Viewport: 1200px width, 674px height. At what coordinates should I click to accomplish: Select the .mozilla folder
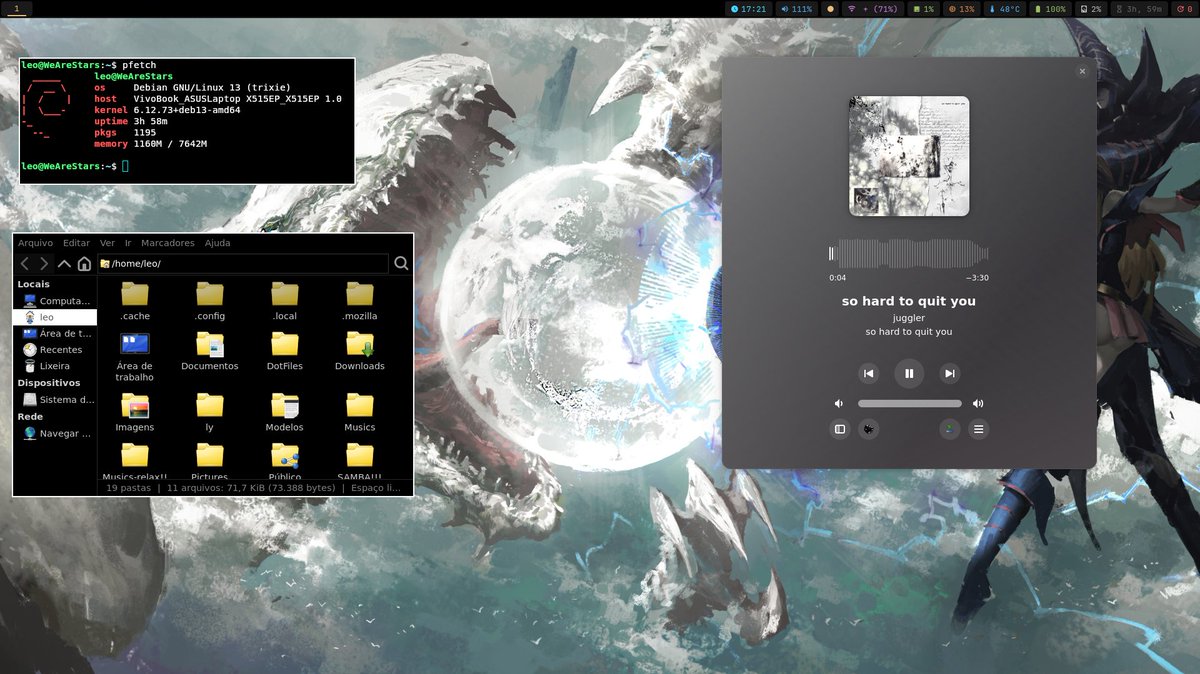click(x=360, y=301)
